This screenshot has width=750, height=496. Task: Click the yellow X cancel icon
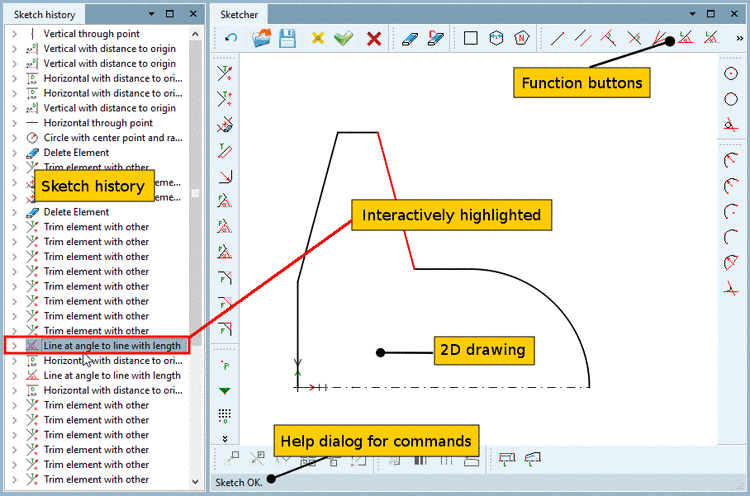(x=318, y=38)
